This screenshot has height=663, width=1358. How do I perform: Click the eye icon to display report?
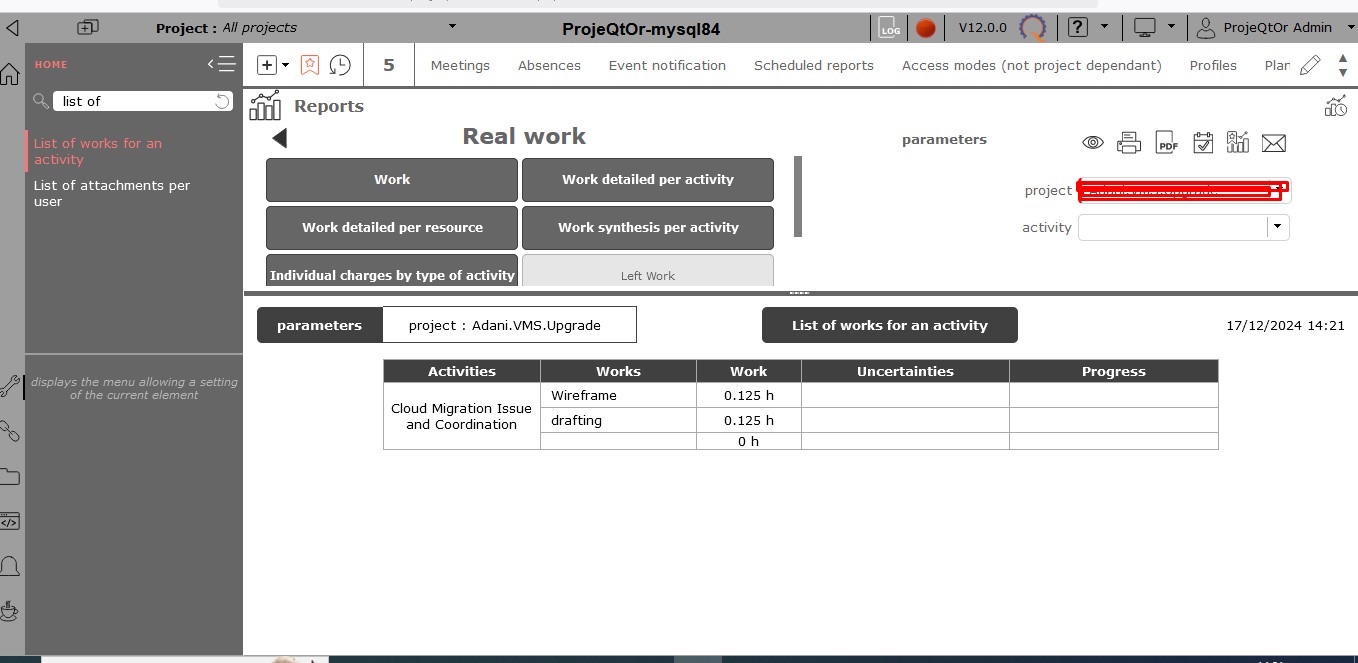point(1093,143)
